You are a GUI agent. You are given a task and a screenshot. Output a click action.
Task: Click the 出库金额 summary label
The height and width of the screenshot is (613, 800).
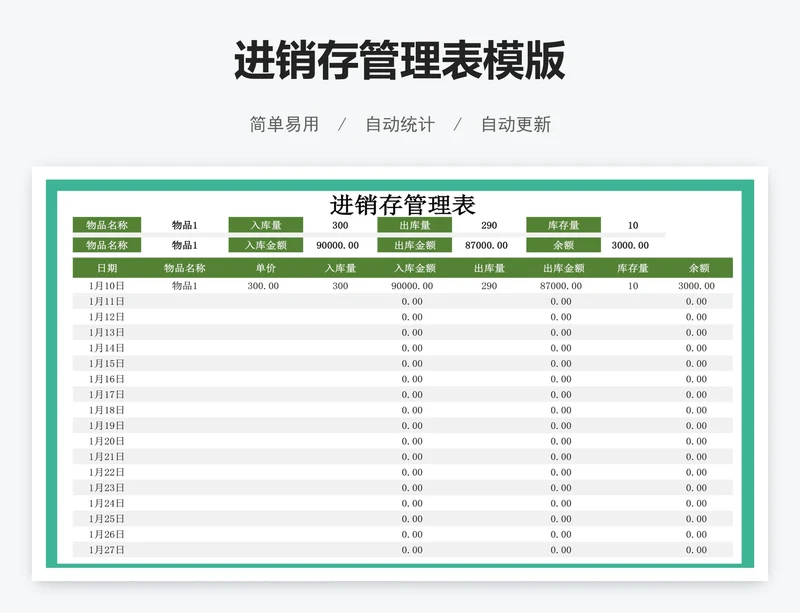click(415, 245)
